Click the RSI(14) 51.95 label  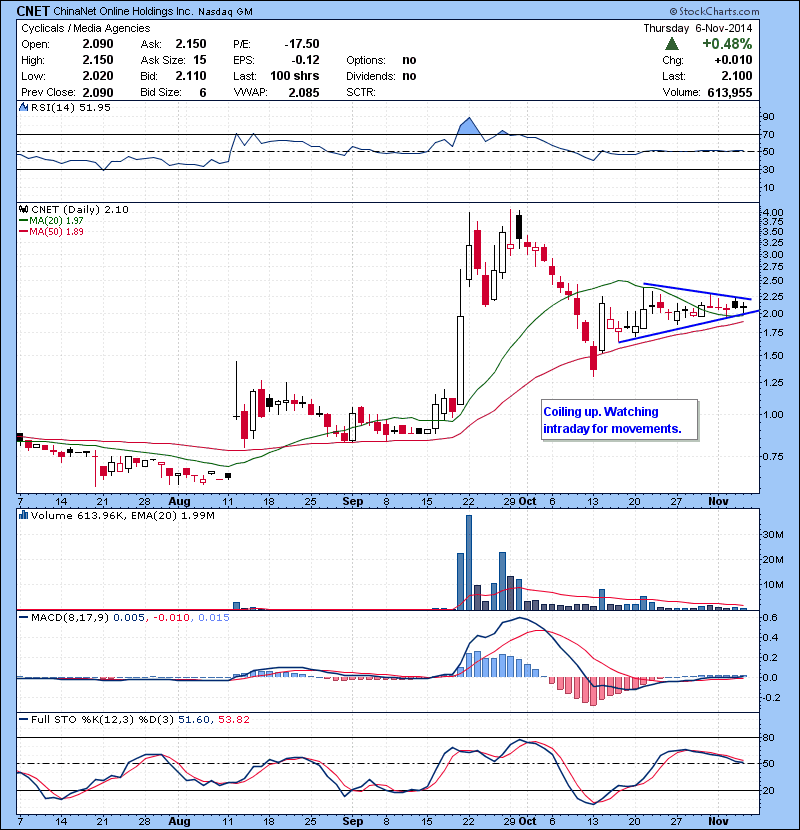pos(70,107)
